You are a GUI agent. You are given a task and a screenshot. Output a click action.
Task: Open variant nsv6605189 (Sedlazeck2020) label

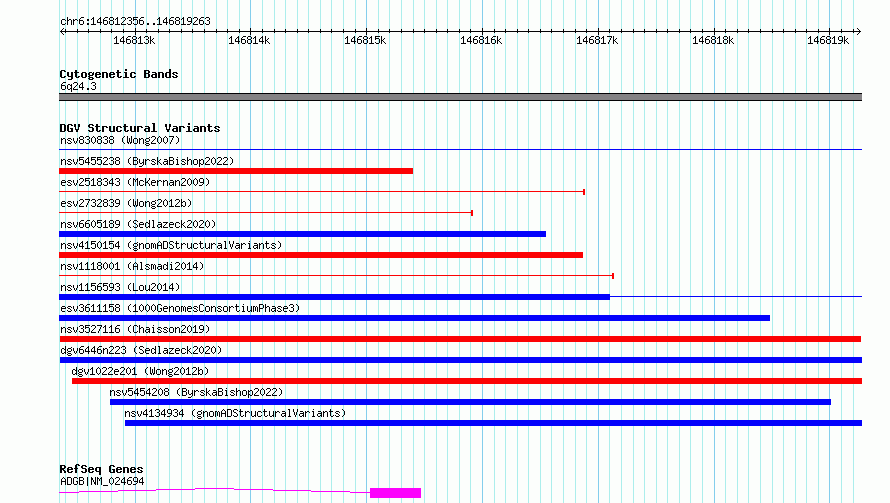pyautogui.click(x=138, y=224)
